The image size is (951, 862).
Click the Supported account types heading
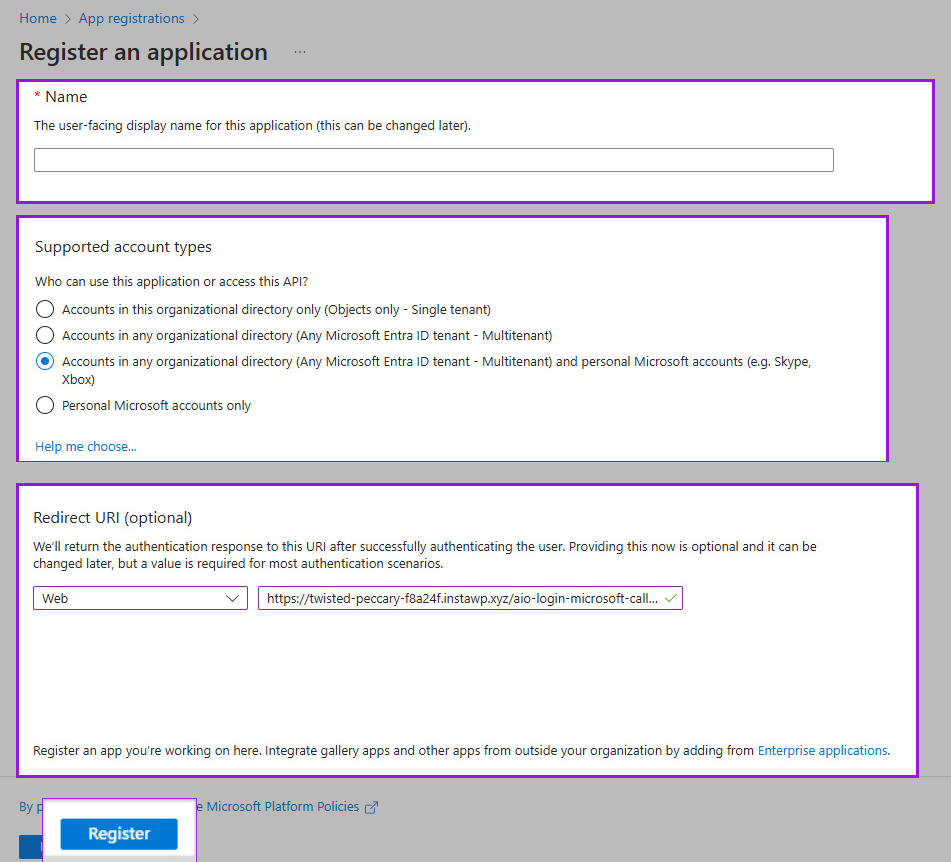[123, 246]
